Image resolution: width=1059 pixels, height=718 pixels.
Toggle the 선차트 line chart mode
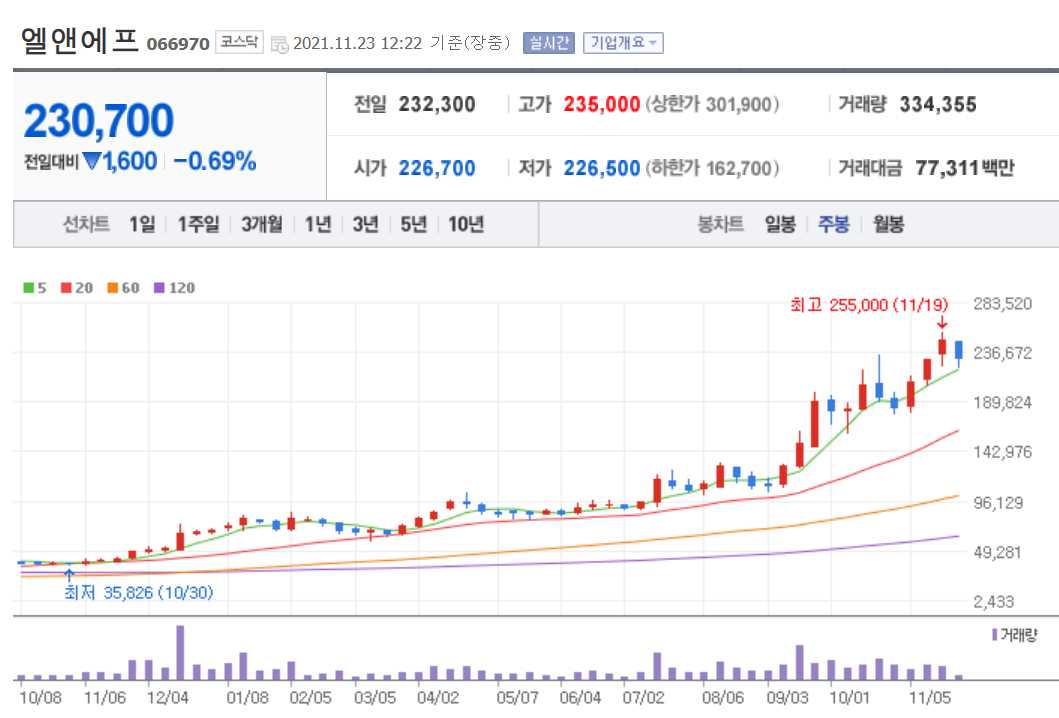(88, 225)
